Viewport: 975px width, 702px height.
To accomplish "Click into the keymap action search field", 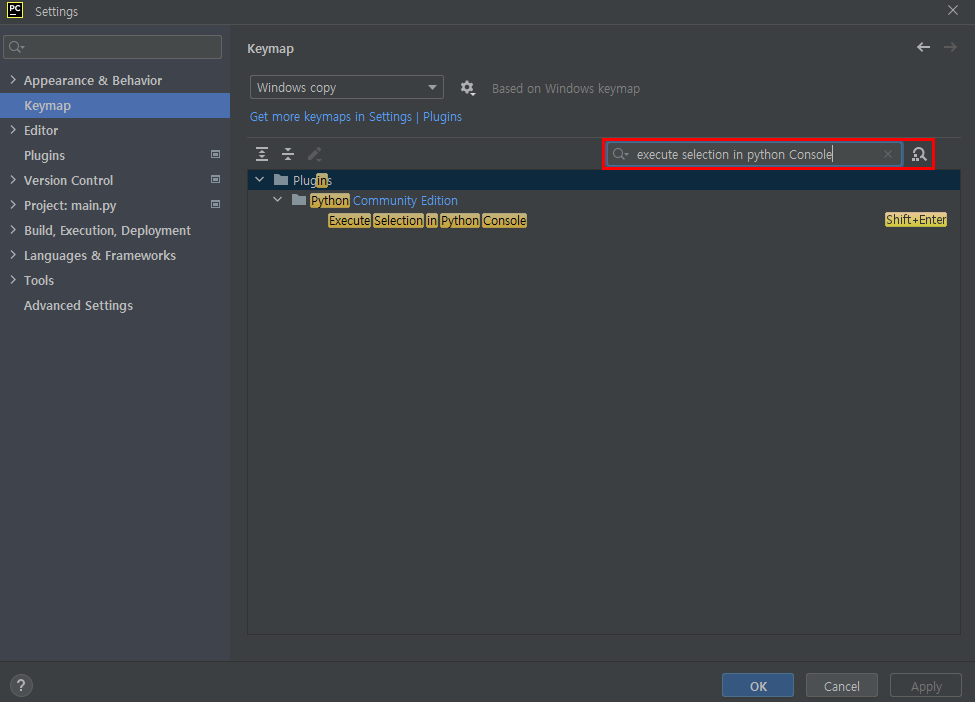I will (x=754, y=154).
